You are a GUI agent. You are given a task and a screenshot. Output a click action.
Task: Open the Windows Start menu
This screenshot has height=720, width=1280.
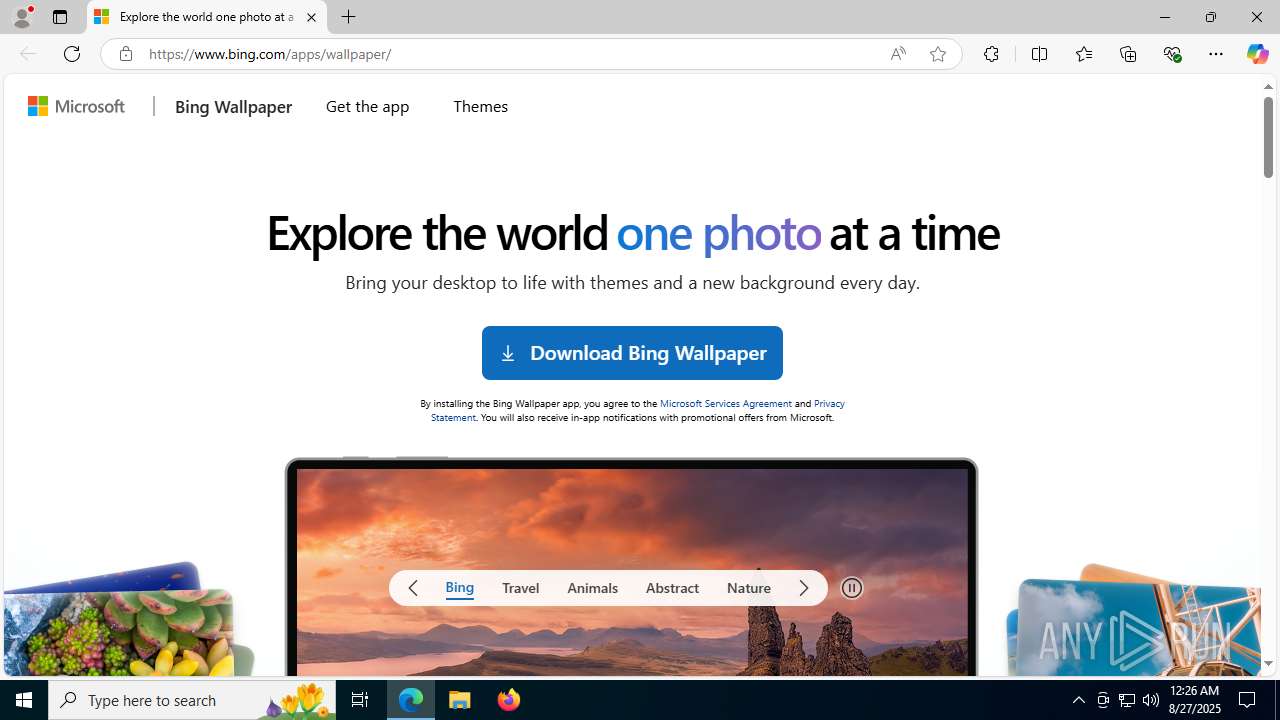tap(24, 700)
